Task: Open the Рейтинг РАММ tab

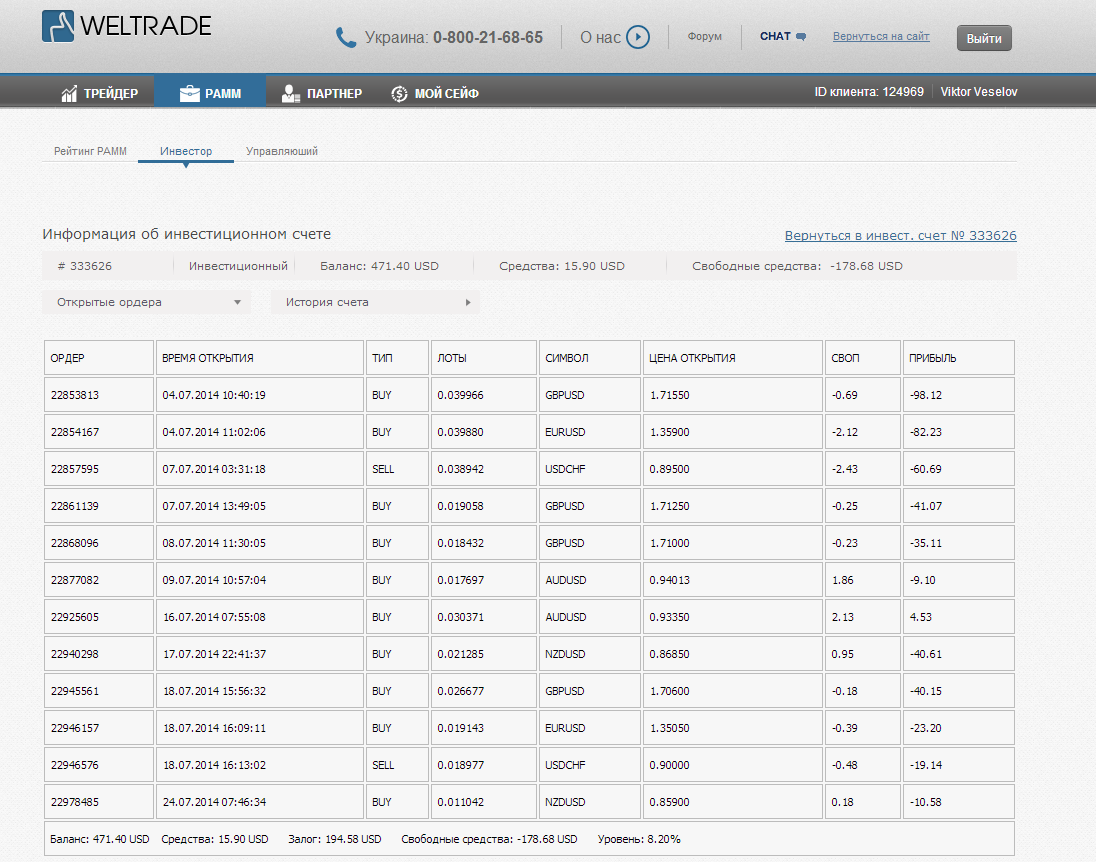Action: (x=90, y=151)
